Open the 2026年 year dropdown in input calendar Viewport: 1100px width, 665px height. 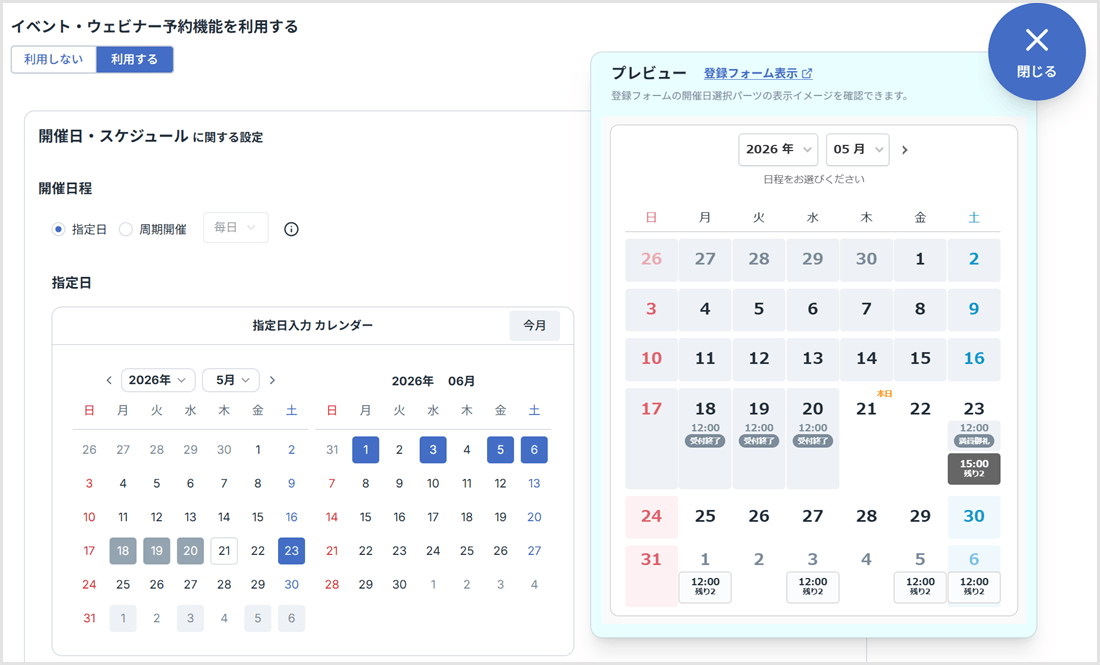coord(158,380)
